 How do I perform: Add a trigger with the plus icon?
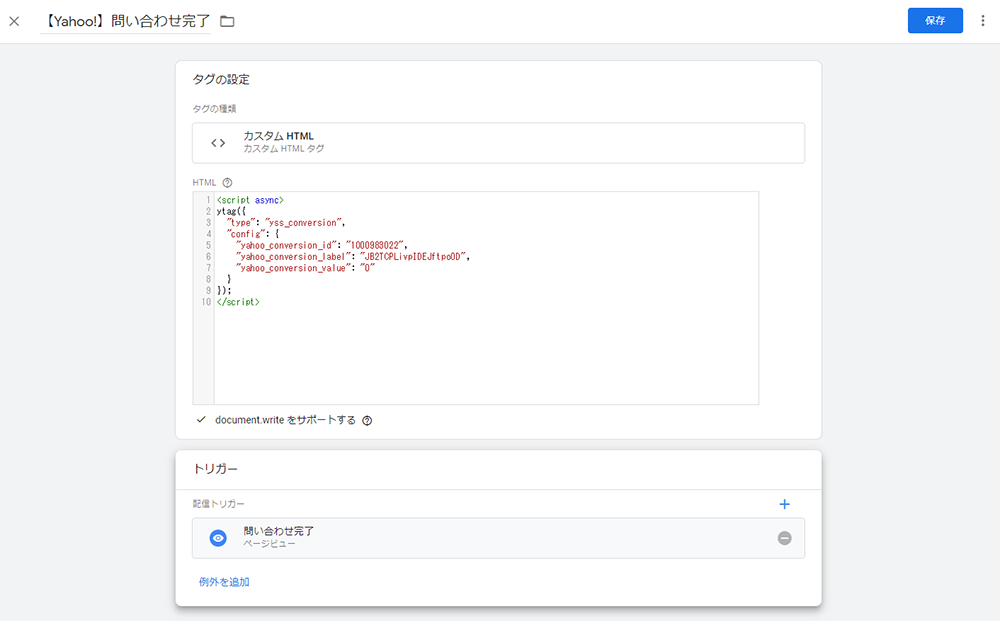[x=784, y=504]
